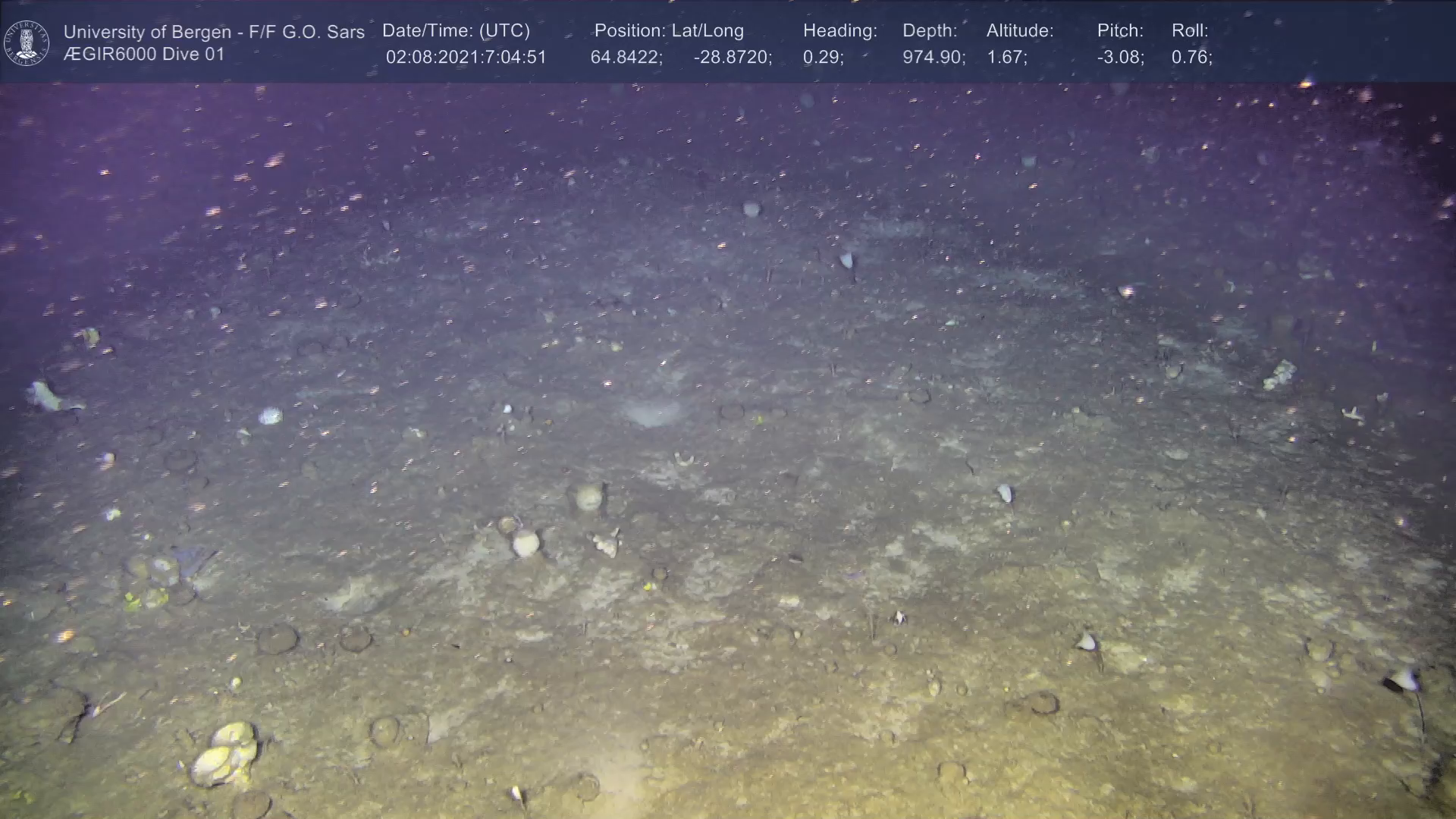Click the yellow sponge cluster at the bottom left
The width and height of the screenshot is (1456, 819).
click(225, 753)
